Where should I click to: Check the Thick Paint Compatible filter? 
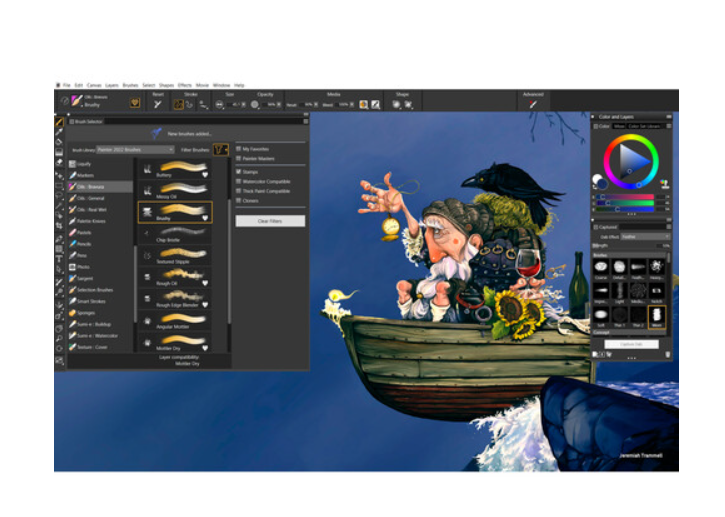point(239,191)
